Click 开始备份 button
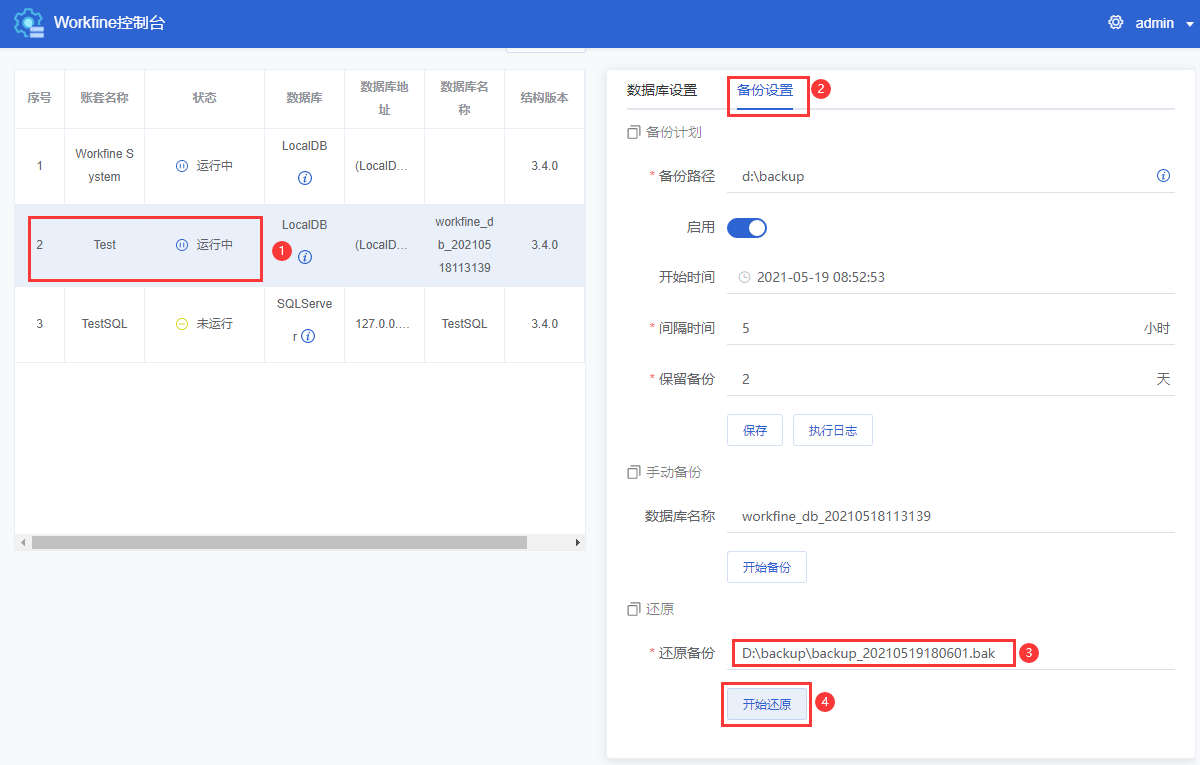The height and width of the screenshot is (765, 1200). pos(767,567)
